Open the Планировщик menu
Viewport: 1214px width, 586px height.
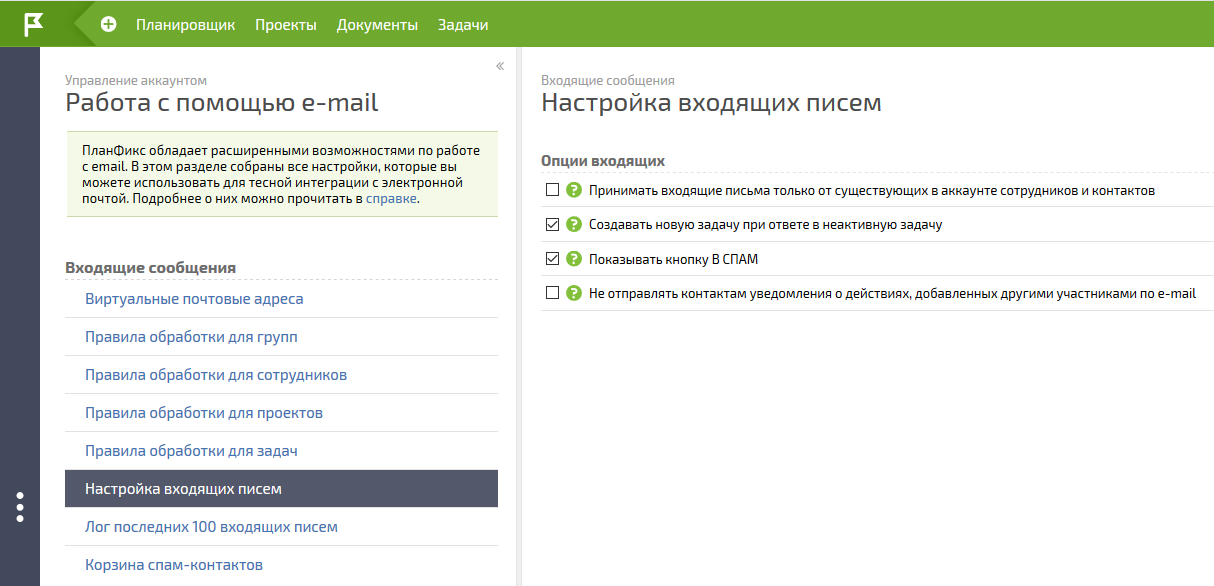point(186,25)
